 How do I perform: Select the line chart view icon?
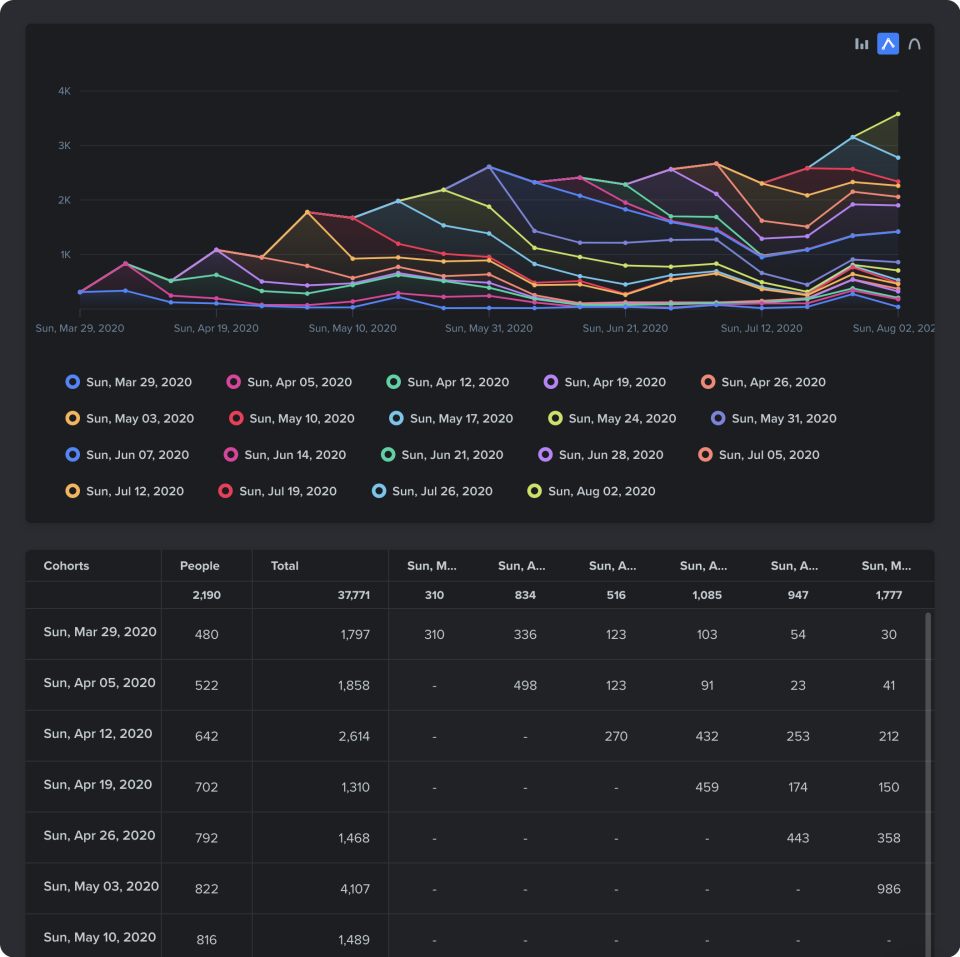coord(887,43)
